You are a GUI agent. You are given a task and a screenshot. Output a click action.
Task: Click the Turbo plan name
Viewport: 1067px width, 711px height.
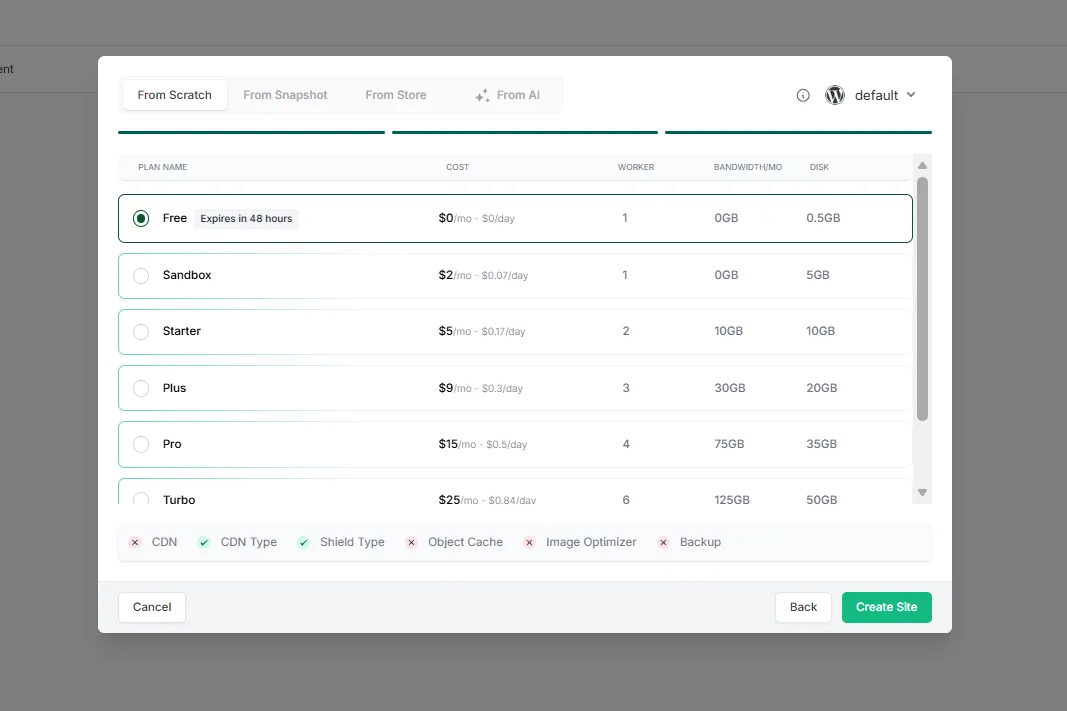(x=179, y=500)
